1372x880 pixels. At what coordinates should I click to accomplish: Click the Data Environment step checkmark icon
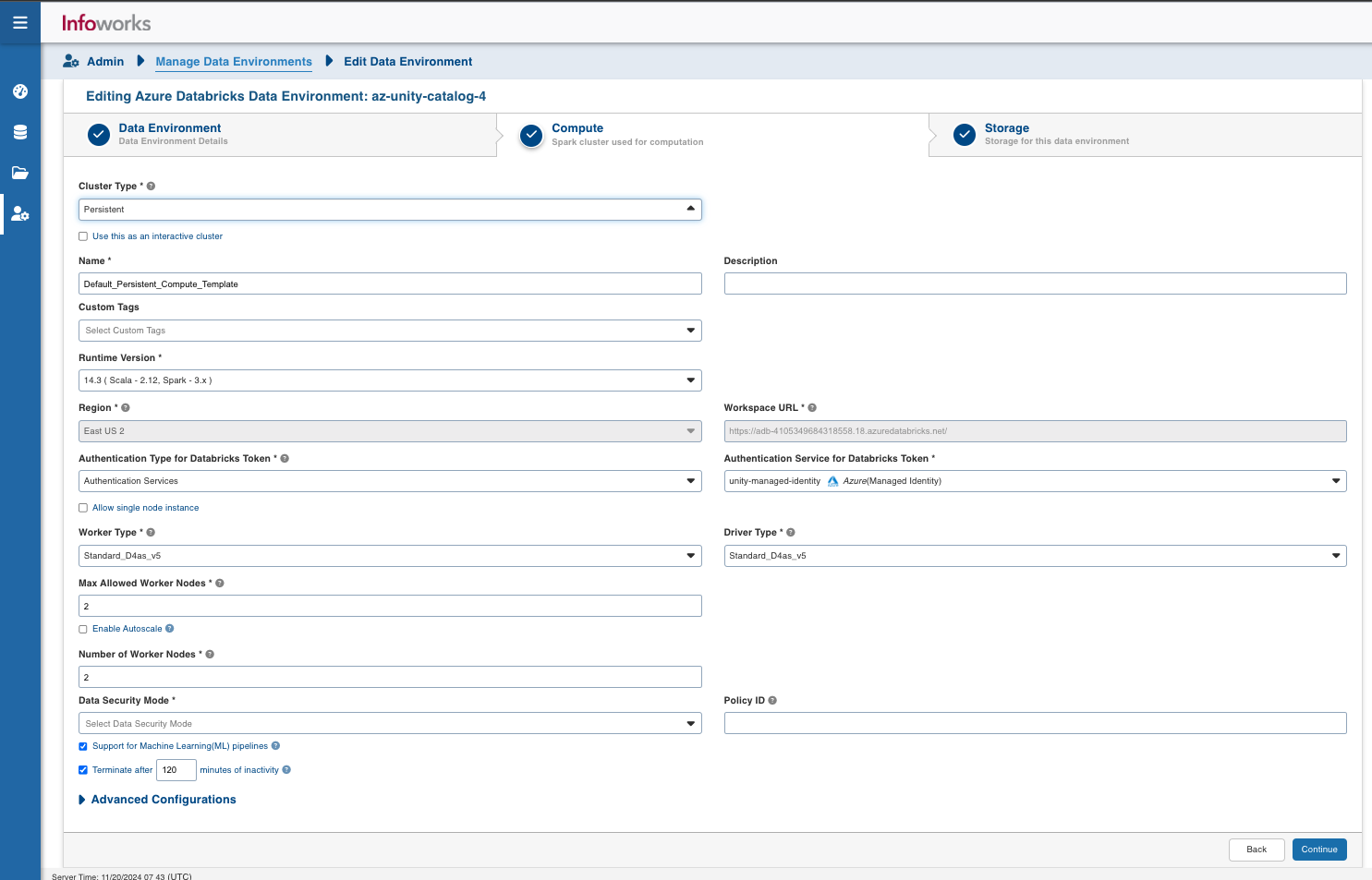click(x=99, y=135)
